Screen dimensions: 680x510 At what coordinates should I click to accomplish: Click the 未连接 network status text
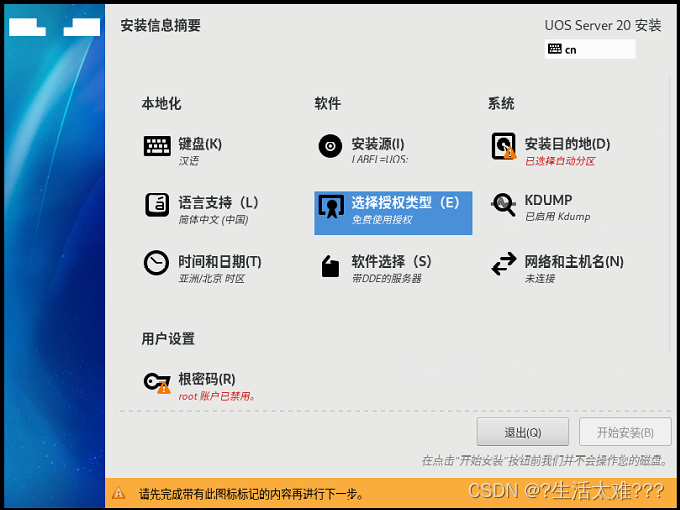coord(540,278)
